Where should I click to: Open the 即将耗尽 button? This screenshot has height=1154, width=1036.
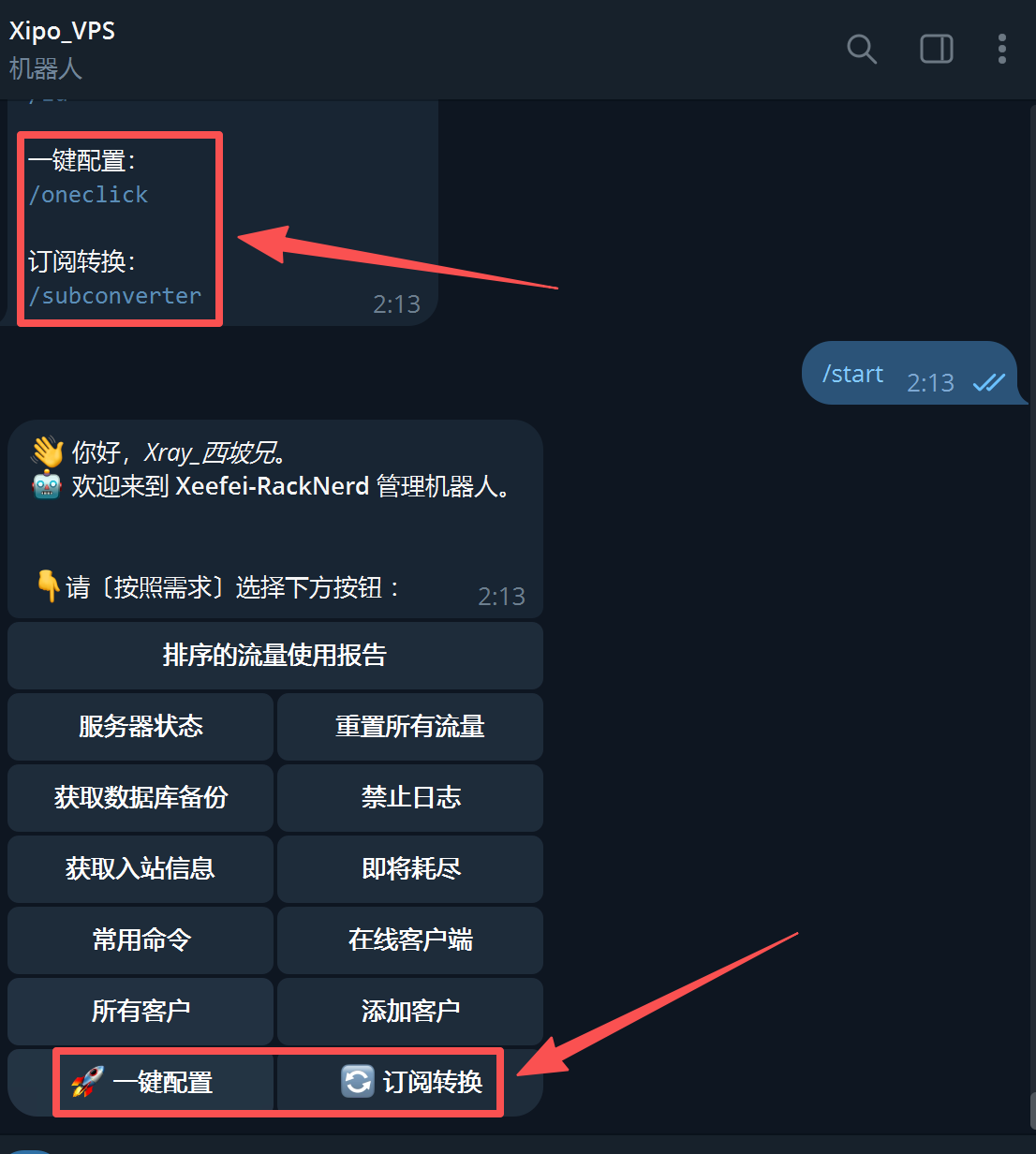(x=410, y=869)
